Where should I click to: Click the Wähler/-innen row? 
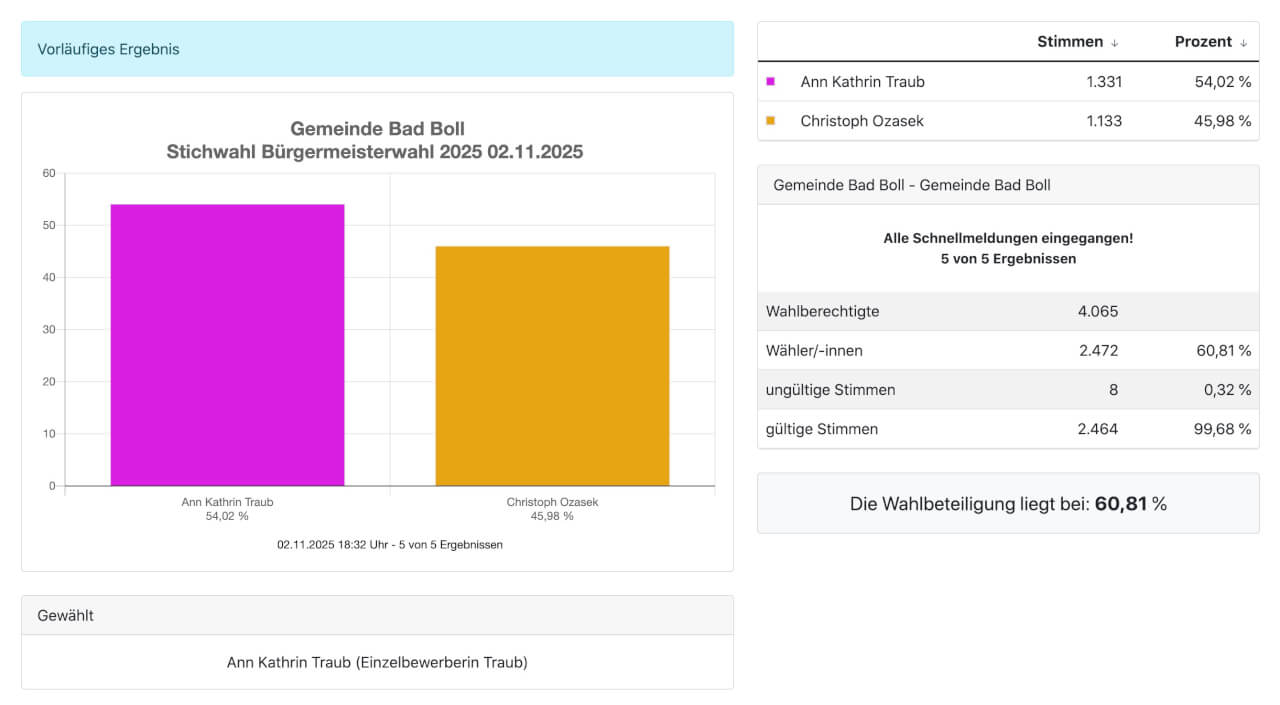[1008, 350]
